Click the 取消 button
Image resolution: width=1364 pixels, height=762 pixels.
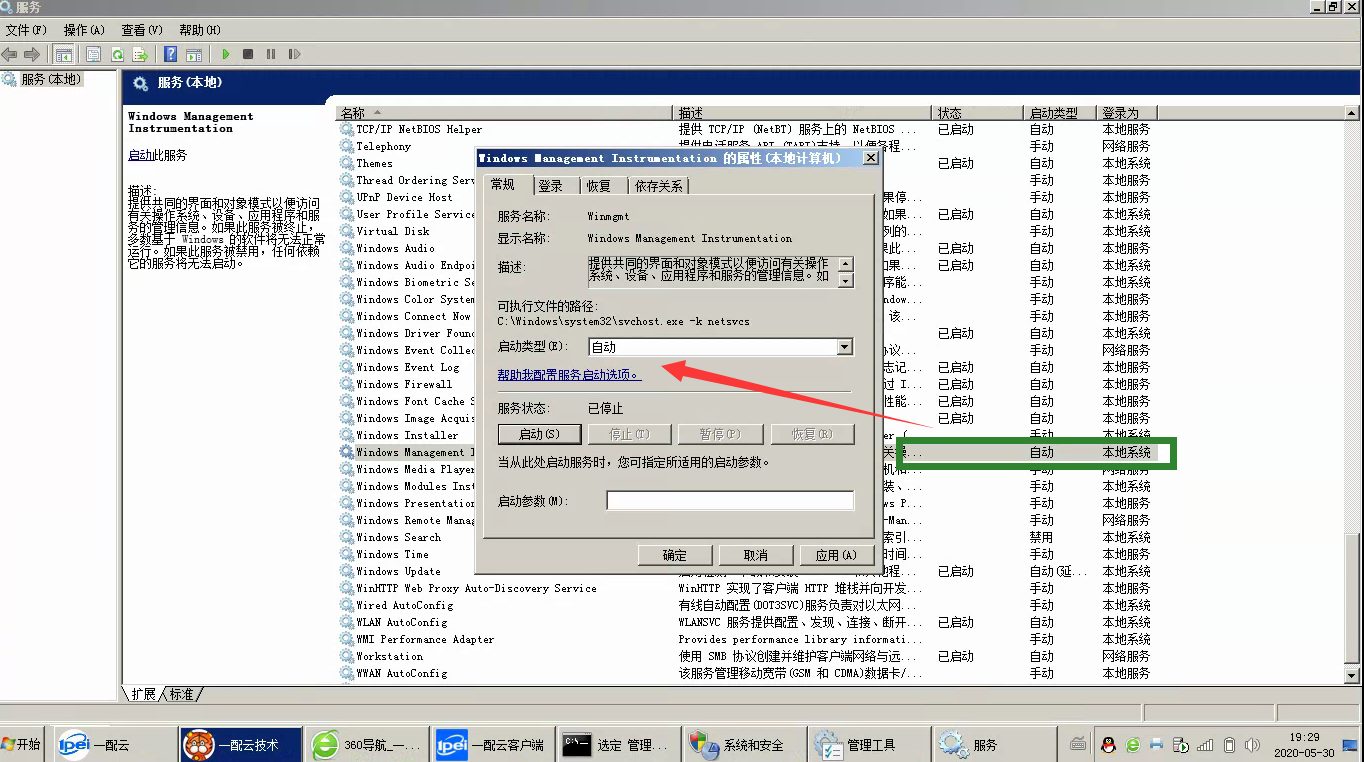(756, 555)
